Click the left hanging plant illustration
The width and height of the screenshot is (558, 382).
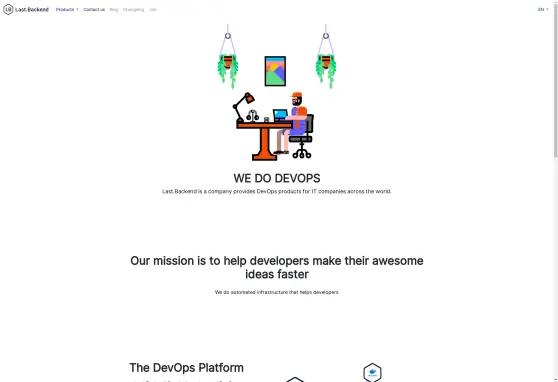(228, 57)
